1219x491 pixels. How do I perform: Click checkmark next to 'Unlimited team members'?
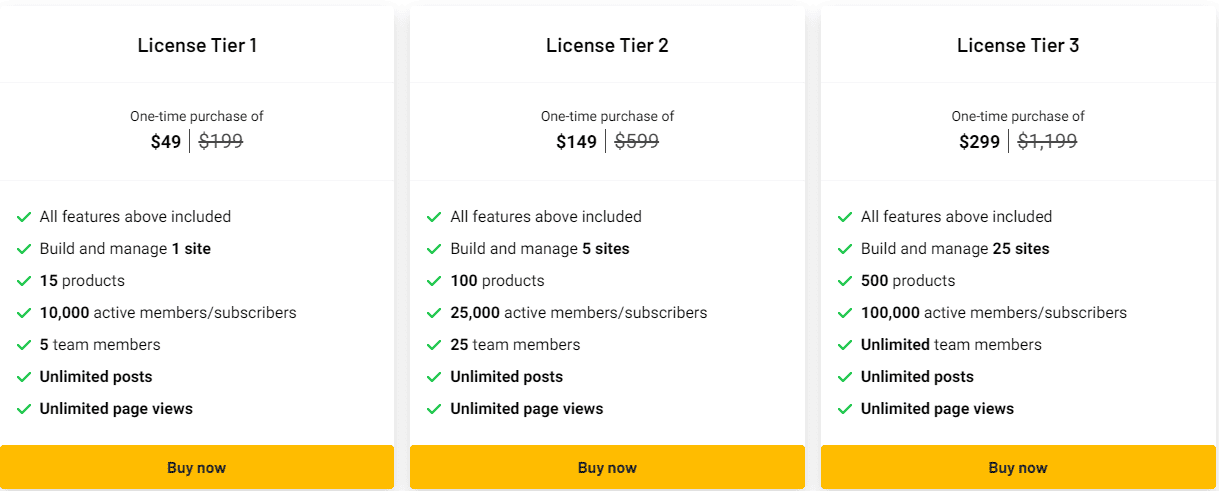[845, 345]
